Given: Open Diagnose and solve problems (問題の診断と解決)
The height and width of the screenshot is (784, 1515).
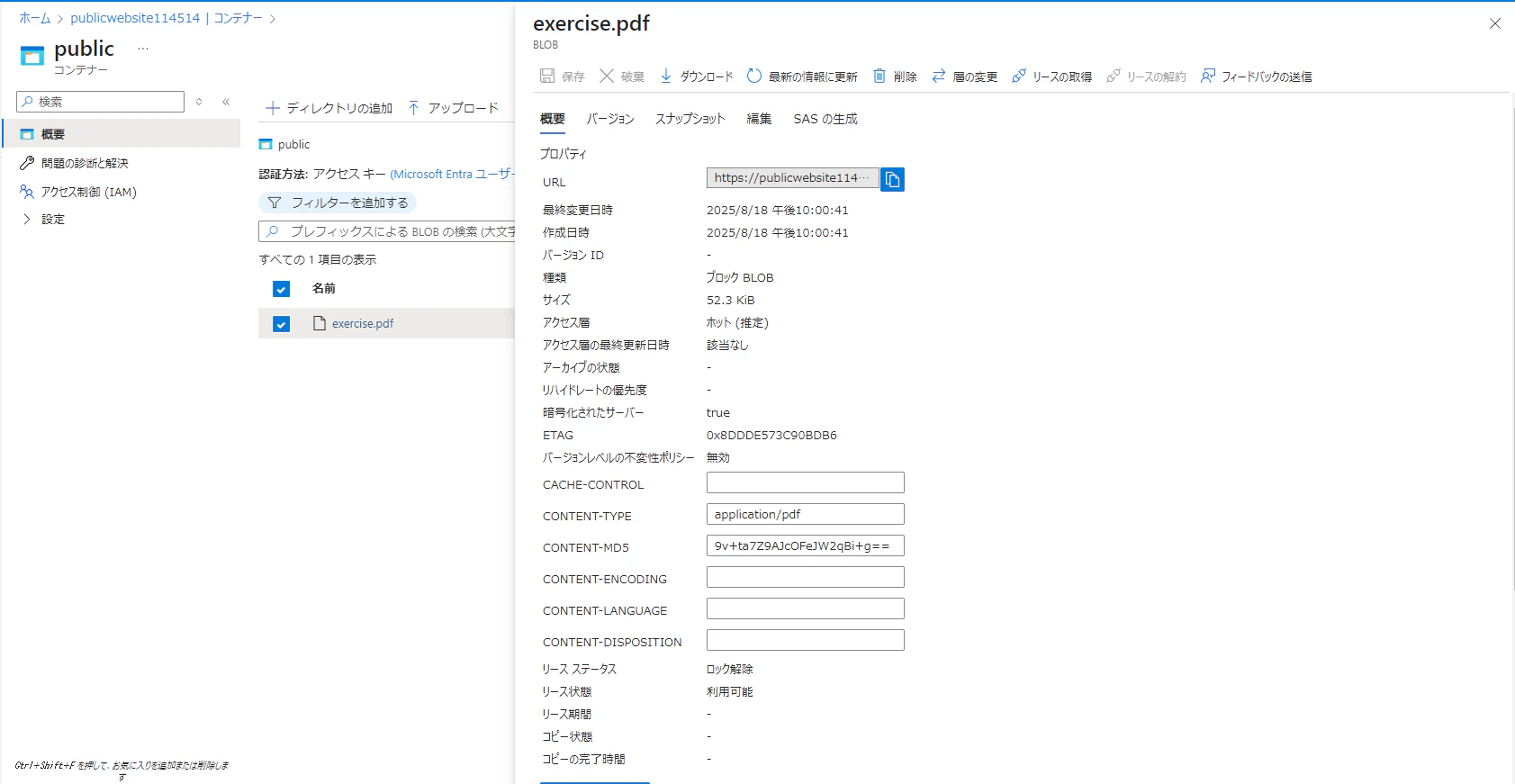Looking at the screenshot, I should pos(85,163).
